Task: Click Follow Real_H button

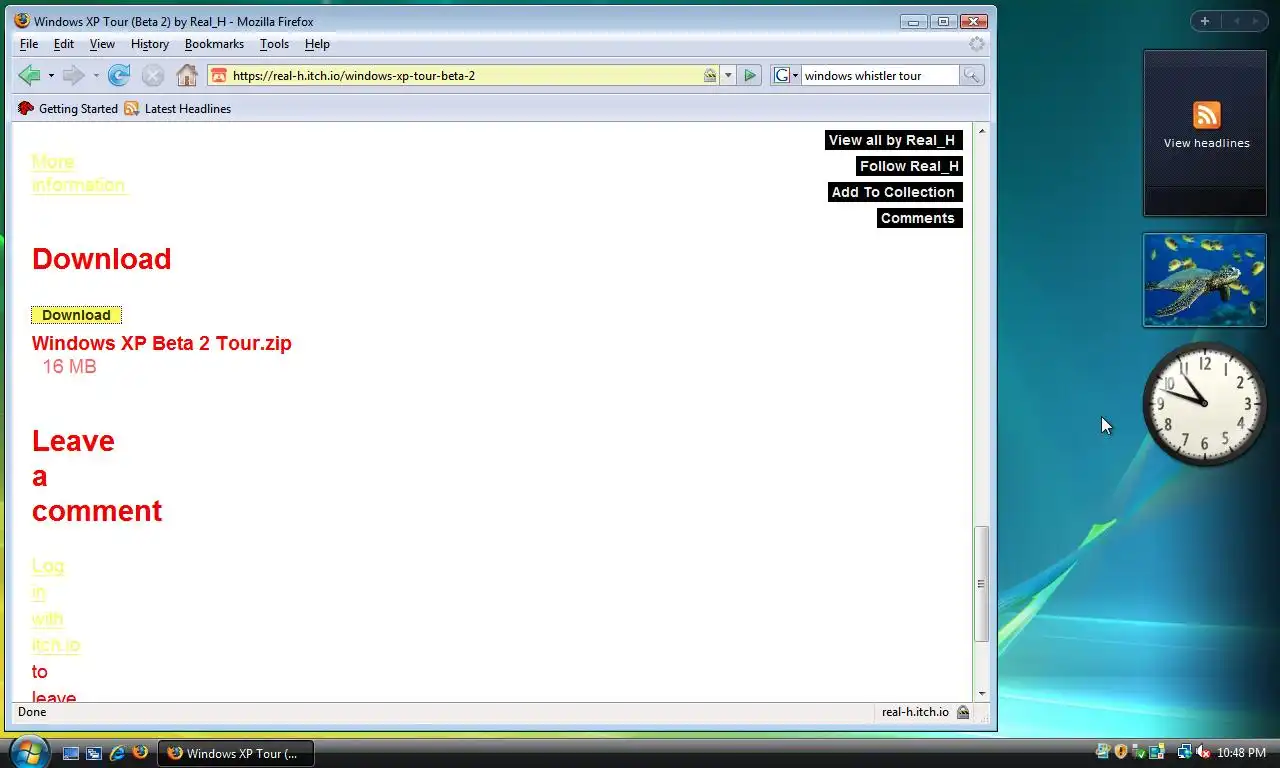Action: (x=909, y=166)
